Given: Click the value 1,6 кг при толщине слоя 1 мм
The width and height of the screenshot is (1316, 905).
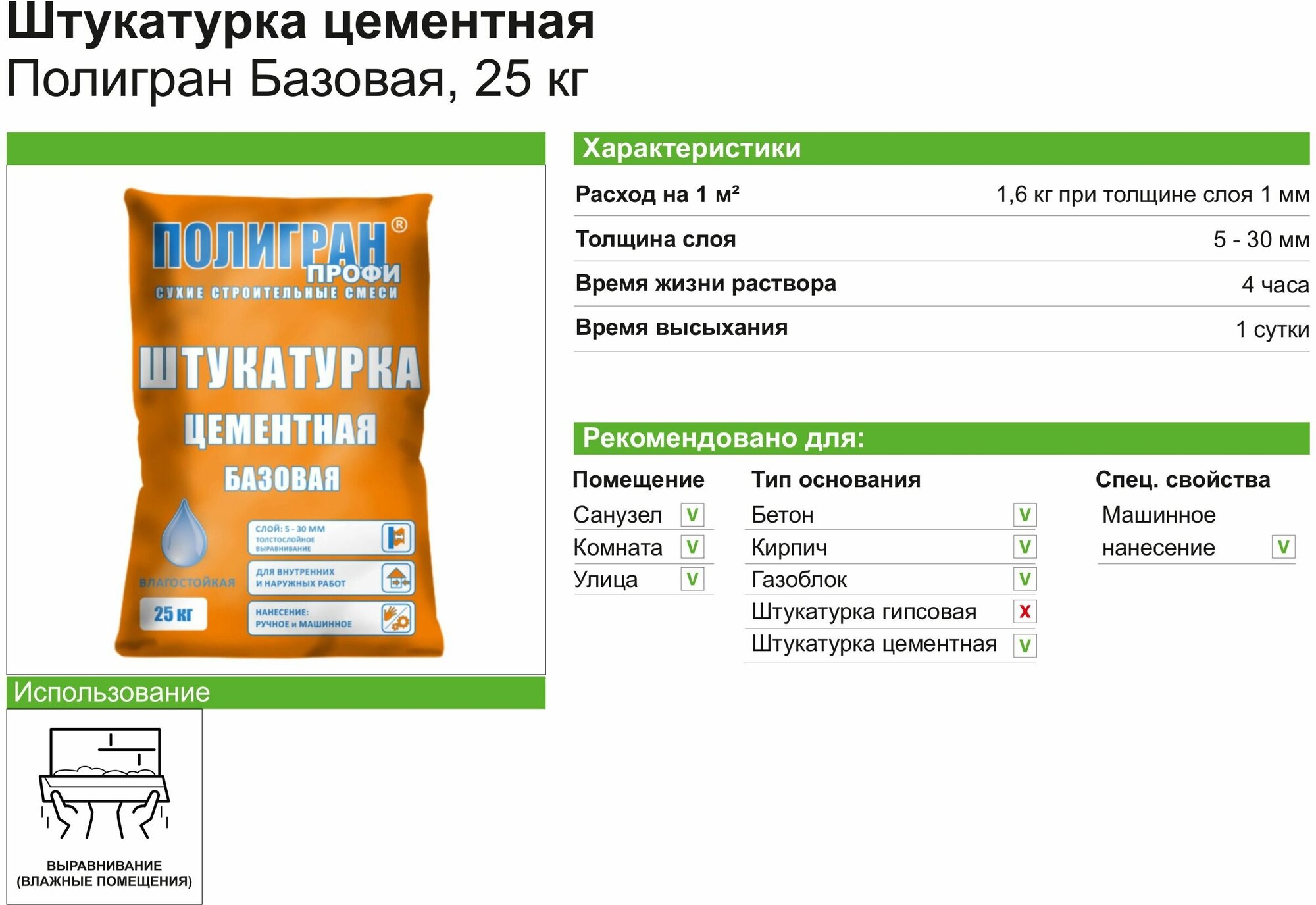Looking at the screenshot, I should tap(1153, 194).
